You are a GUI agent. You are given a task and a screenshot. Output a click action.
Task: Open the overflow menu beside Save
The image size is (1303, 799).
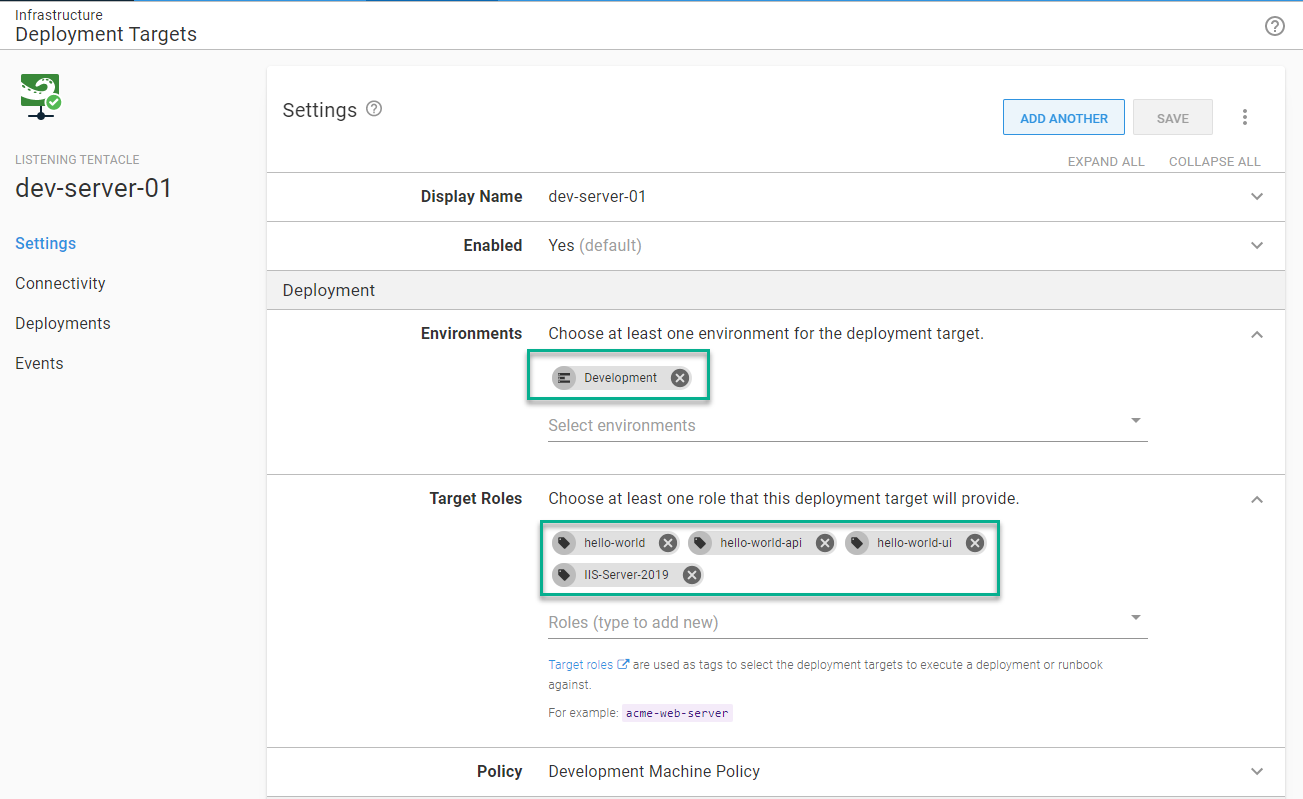[1244, 117]
